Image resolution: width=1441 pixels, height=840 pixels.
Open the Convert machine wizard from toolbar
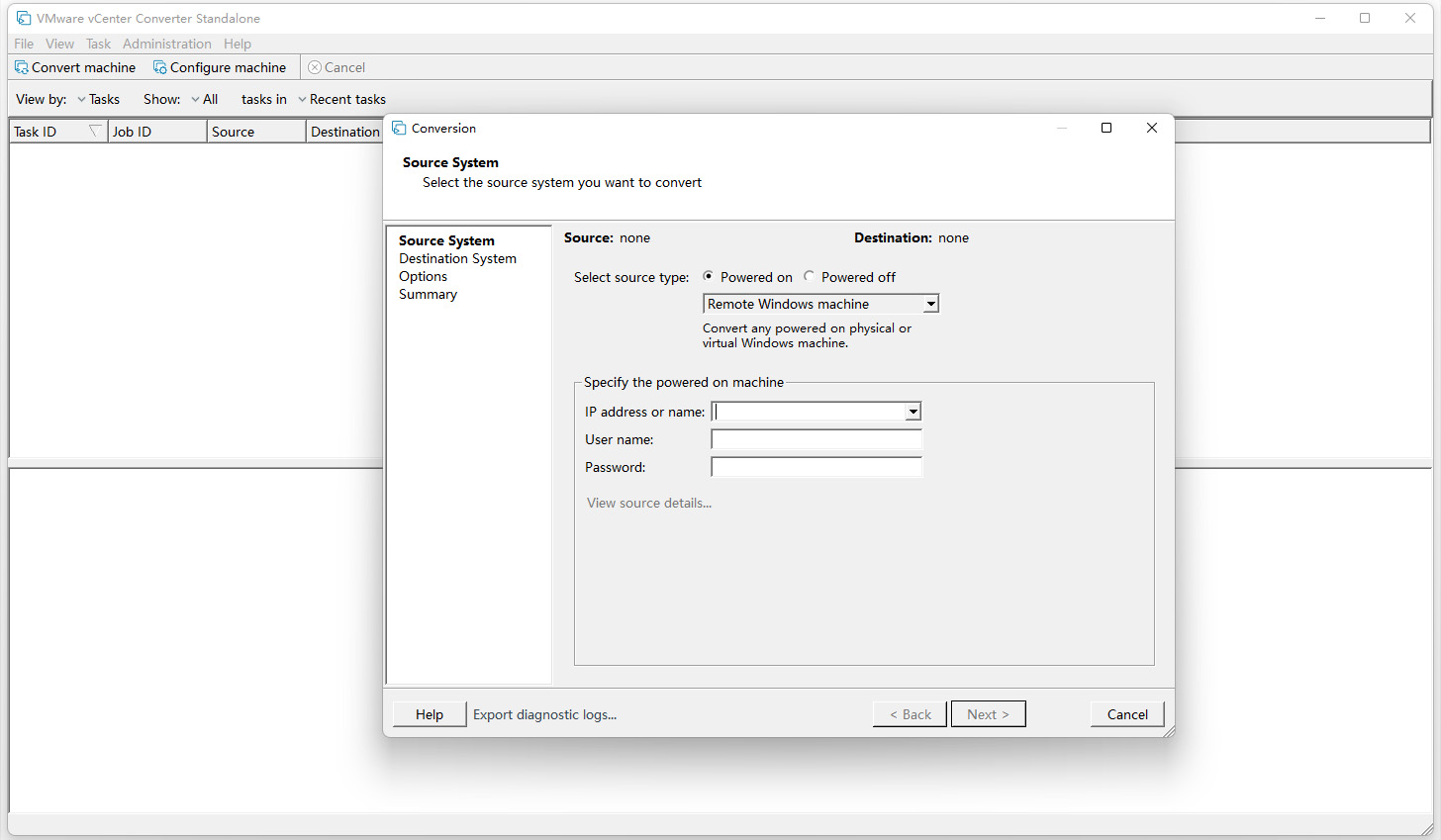[x=74, y=67]
